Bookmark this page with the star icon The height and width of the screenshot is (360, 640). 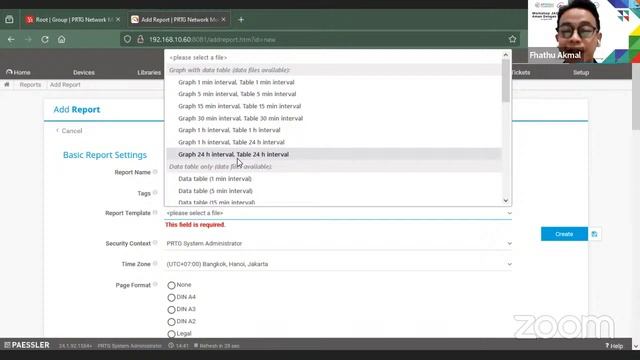(512, 39)
